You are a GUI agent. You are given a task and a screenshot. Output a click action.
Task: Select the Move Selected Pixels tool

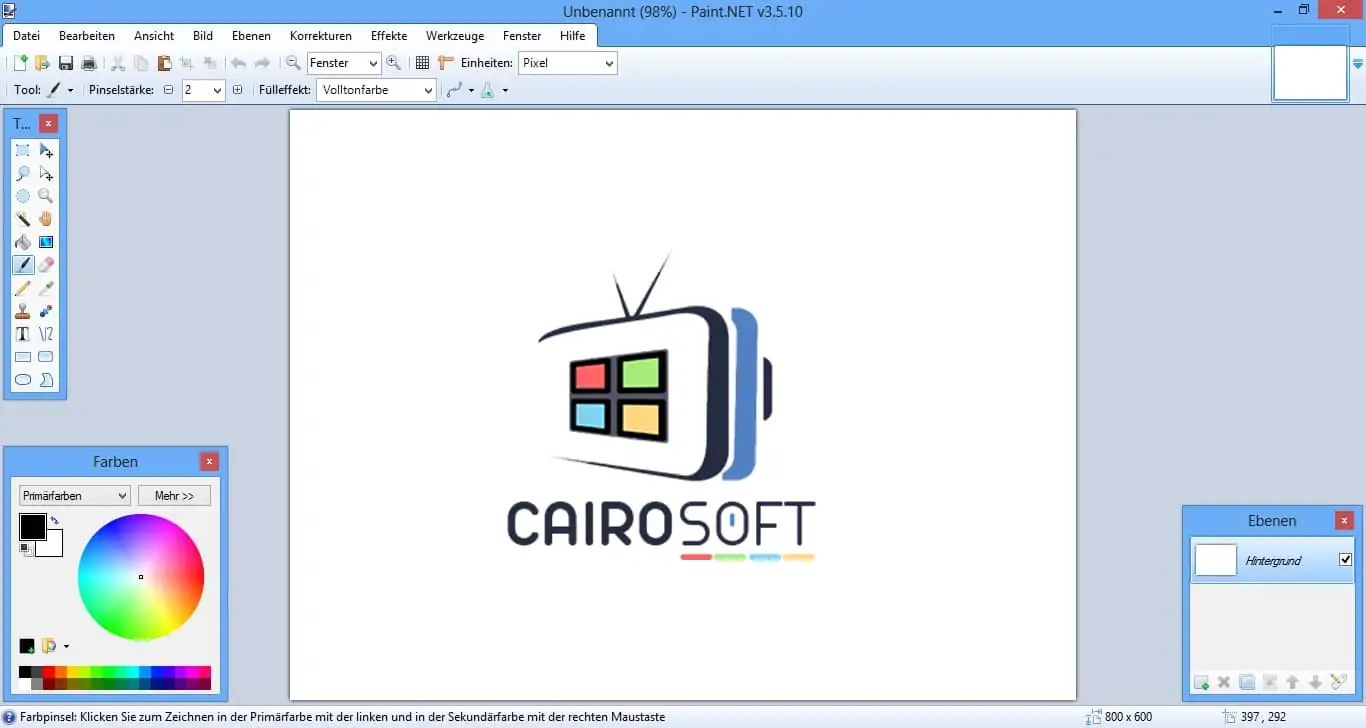pos(46,150)
